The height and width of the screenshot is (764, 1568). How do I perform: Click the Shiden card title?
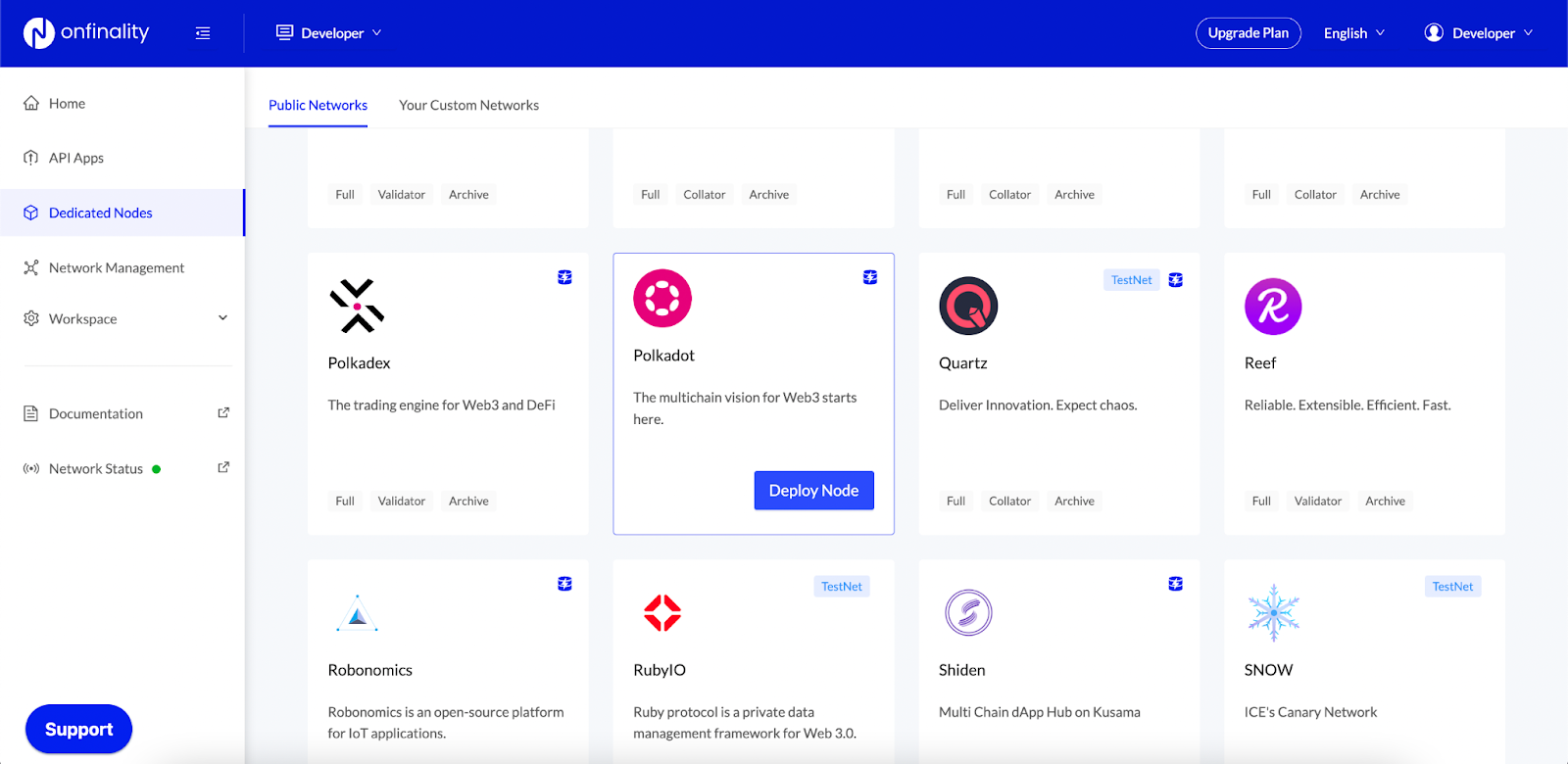962,670
